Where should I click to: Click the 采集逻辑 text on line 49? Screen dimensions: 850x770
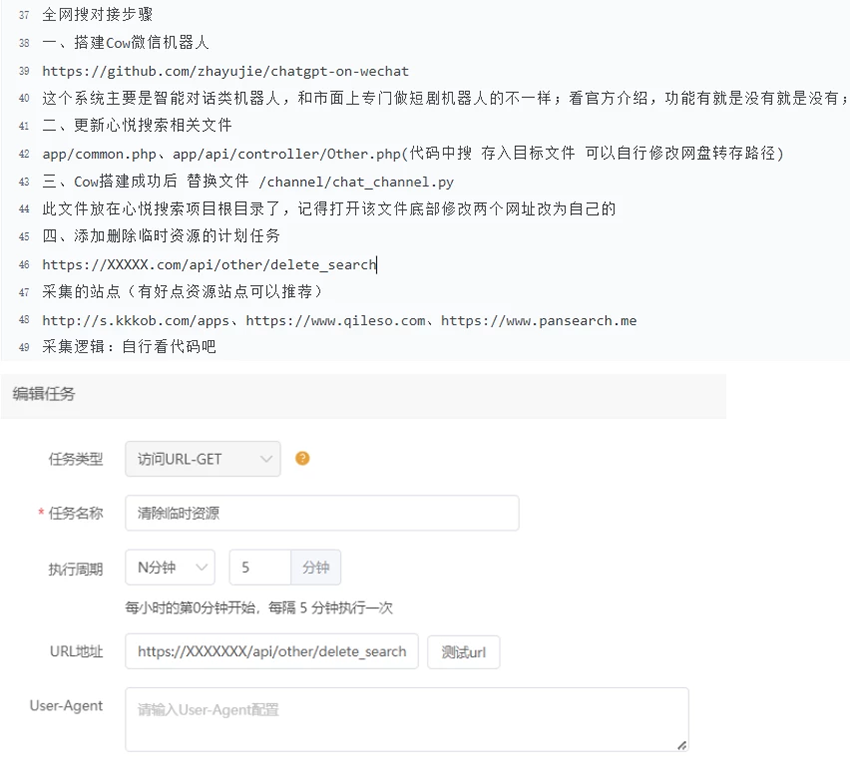pos(76,347)
